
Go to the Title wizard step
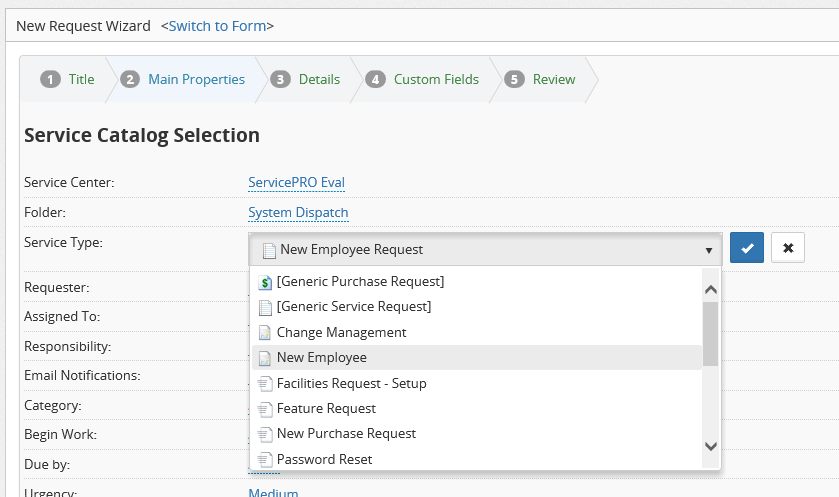coord(68,80)
